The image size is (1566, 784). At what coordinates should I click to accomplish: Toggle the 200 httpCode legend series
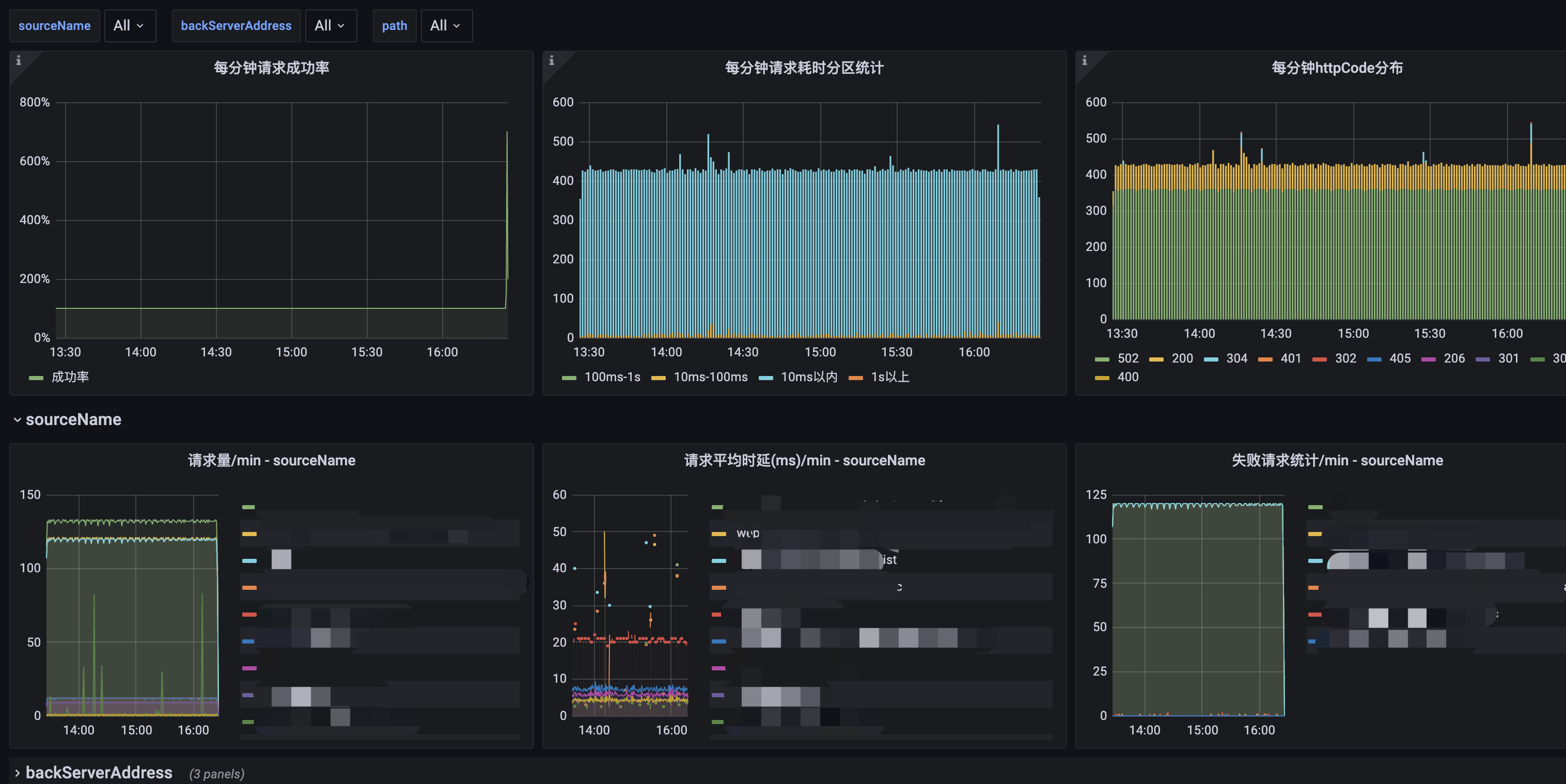[x=1171, y=358]
